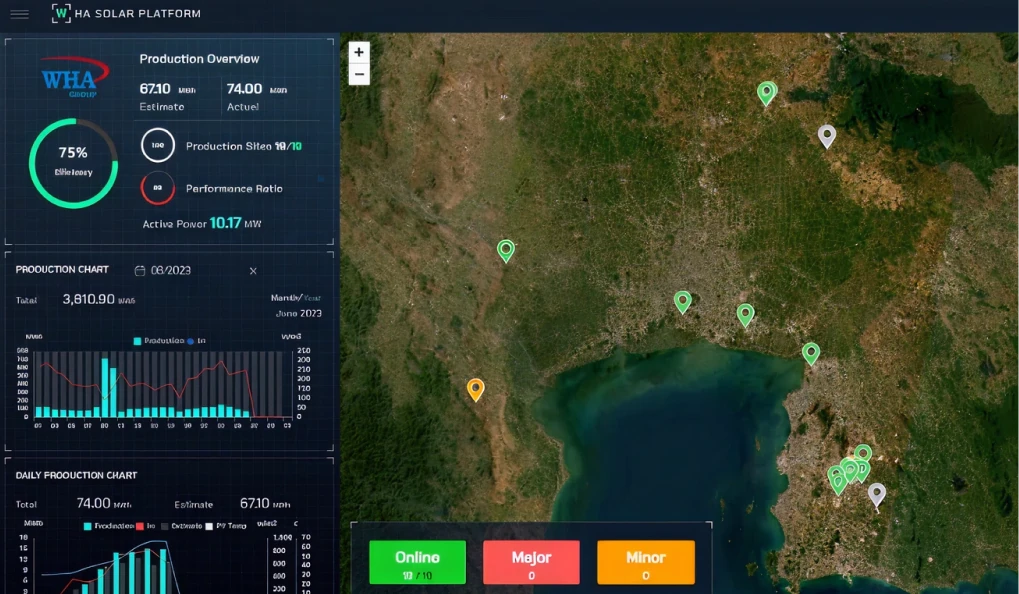Screen dimensions: 1019x594
Task: Switch the Monthly/Year chart view
Action: coord(296,298)
